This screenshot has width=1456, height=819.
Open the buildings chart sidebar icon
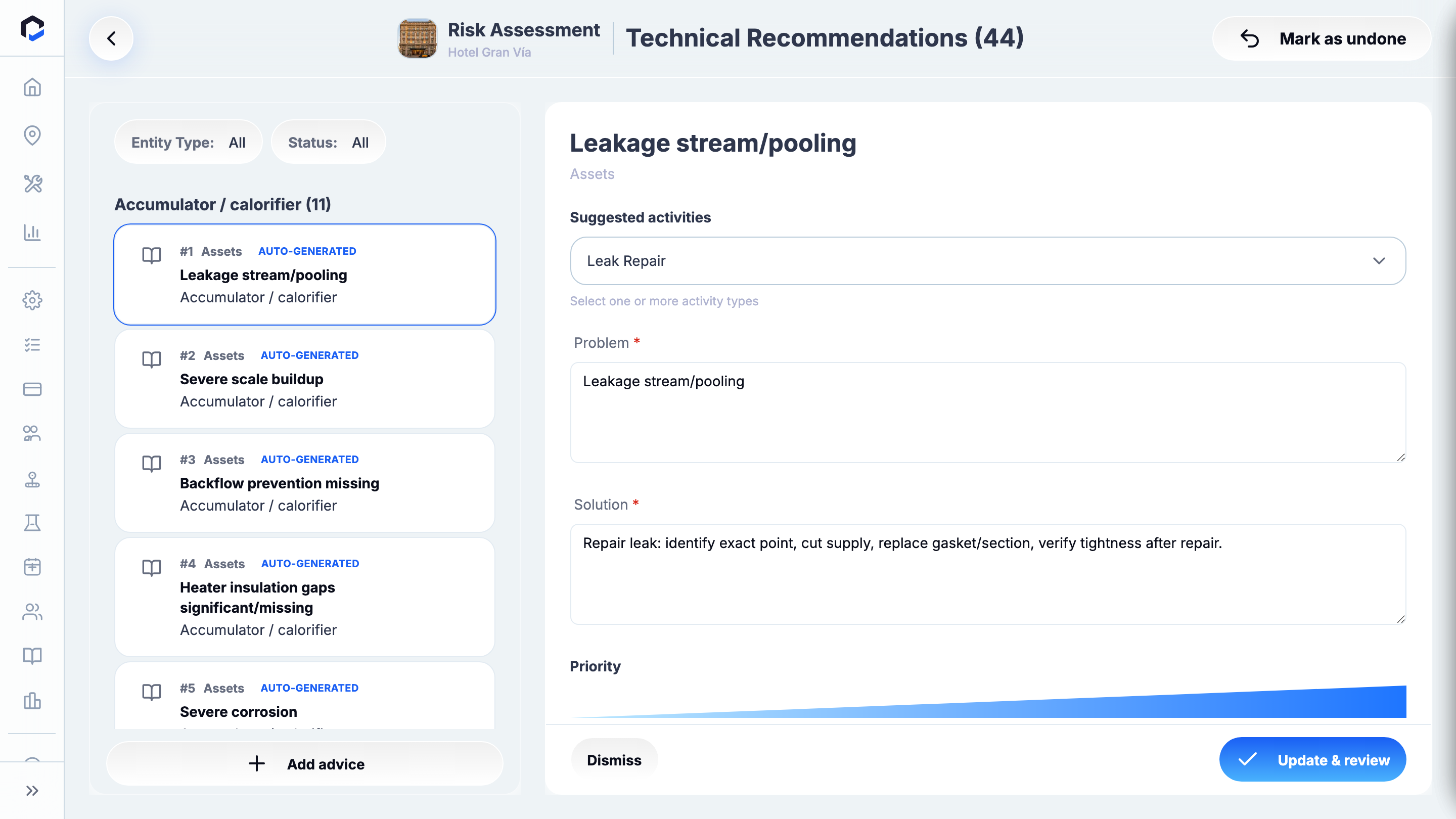click(x=32, y=700)
